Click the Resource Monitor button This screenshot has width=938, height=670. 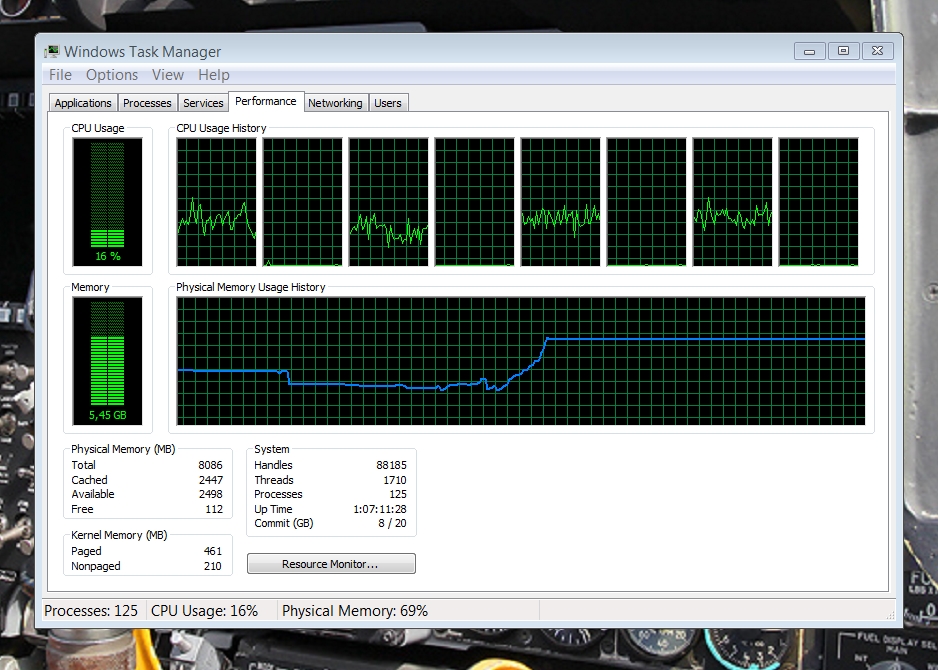pos(331,564)
